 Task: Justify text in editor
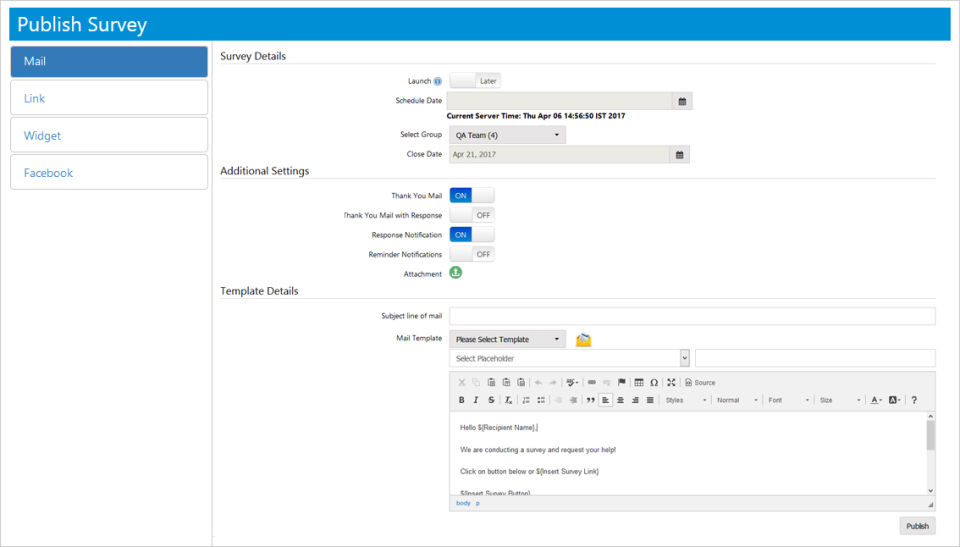point(650,400)
